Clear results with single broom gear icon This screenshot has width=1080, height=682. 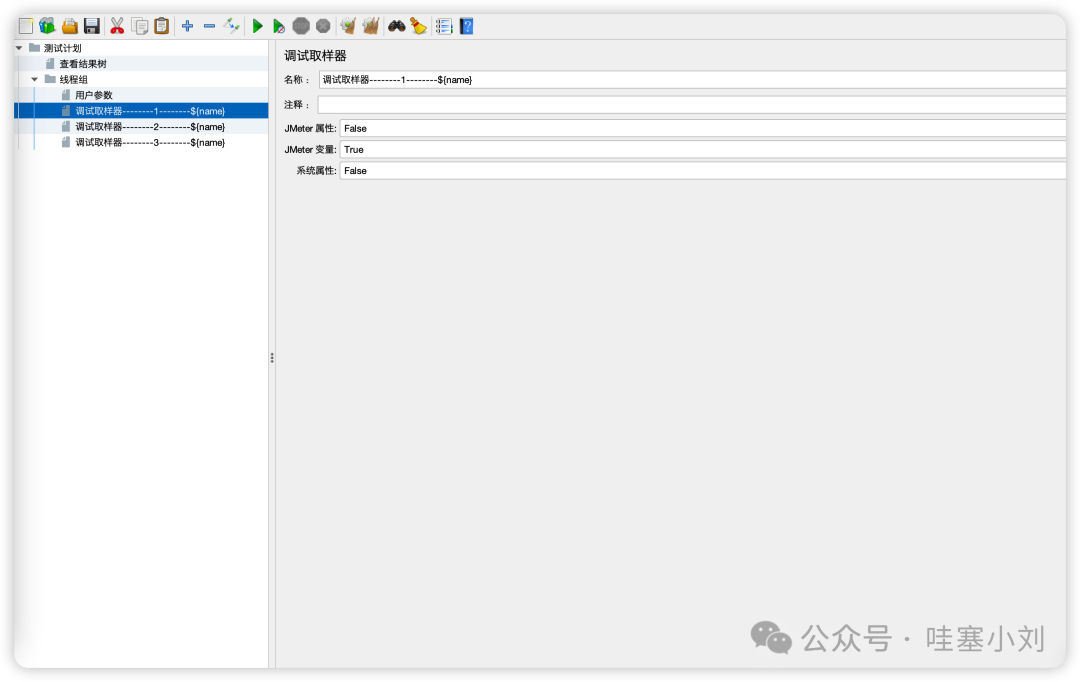[349, 26]
